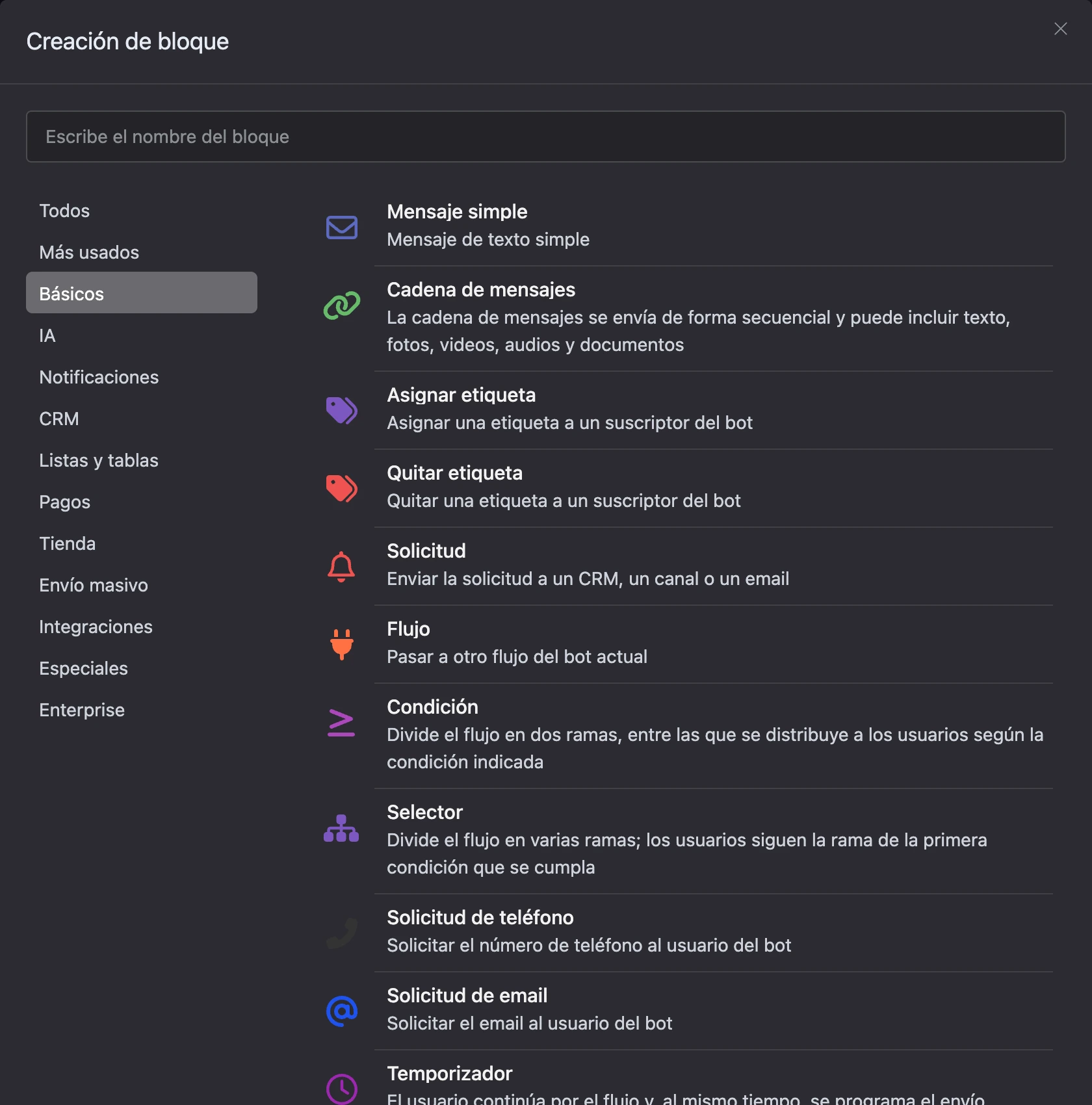Choose the greater-or-equal Condición icon
Screen dimensions: 1092x1105
(341, 722)
